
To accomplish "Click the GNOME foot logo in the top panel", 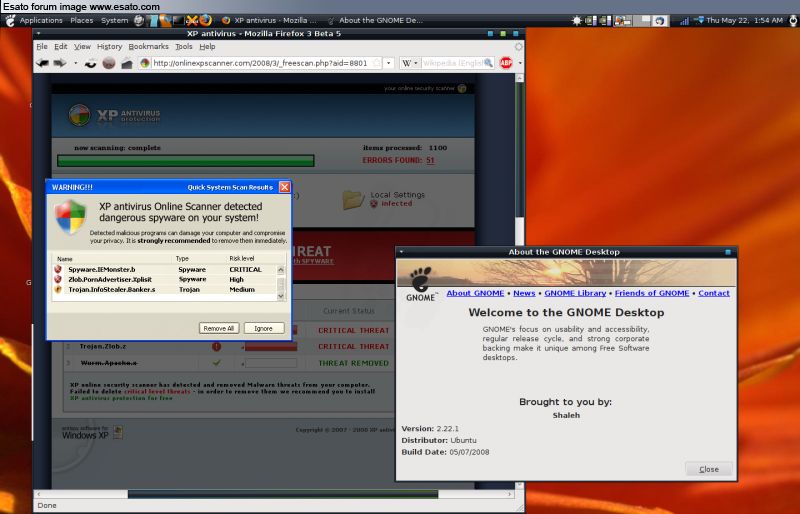I will point(10,20).
